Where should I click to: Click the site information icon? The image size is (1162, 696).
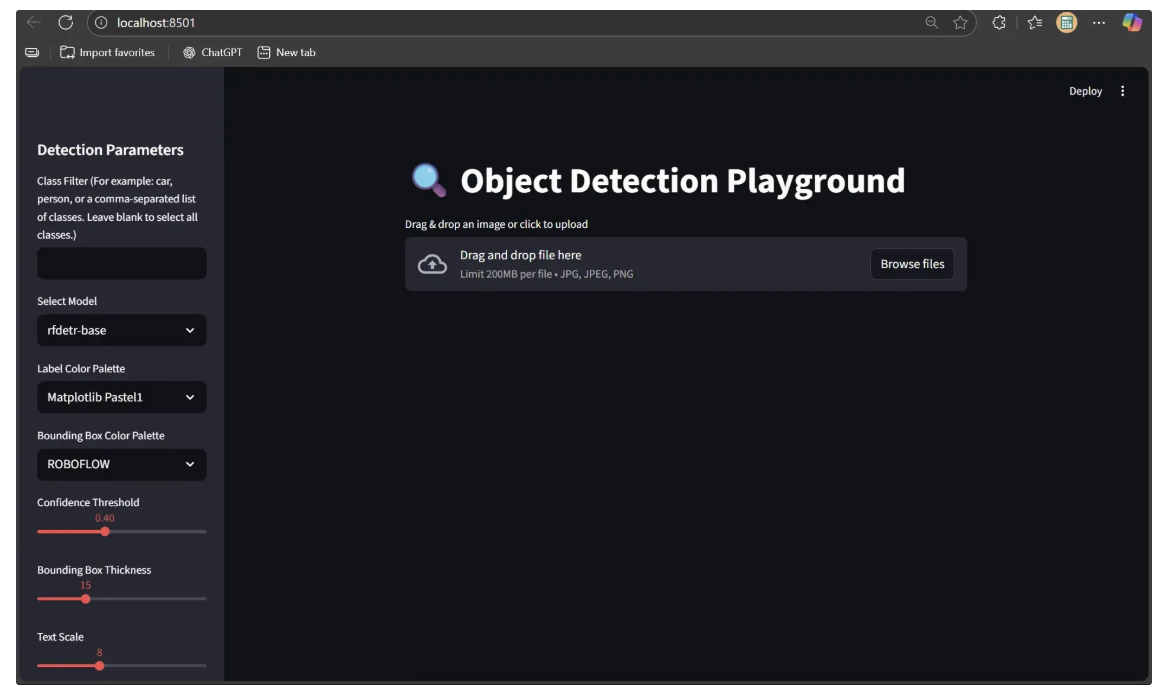click(x=101, y=22)
